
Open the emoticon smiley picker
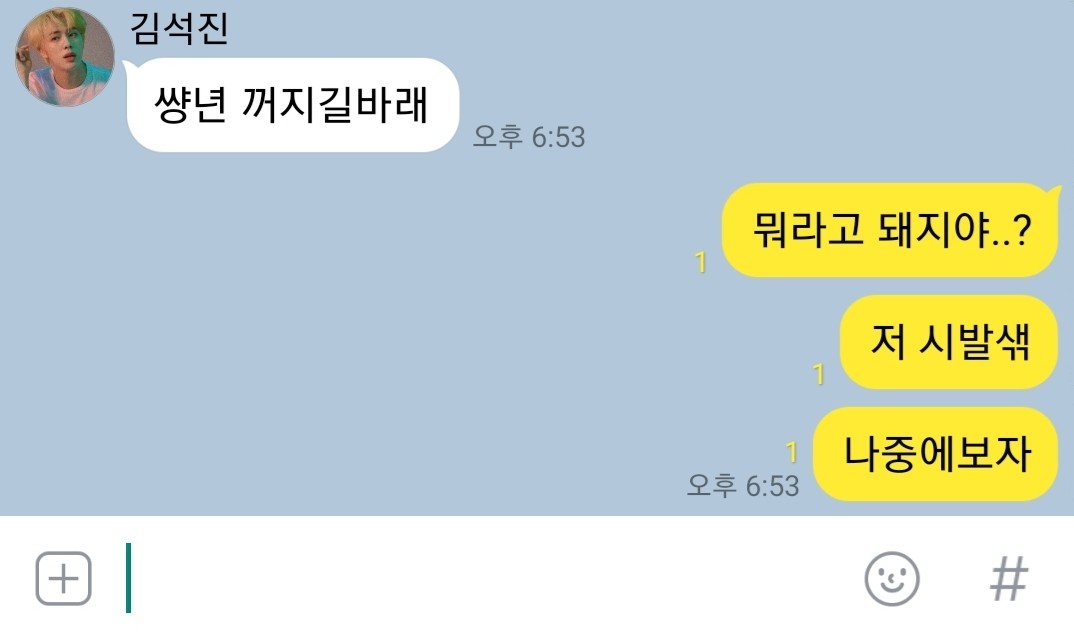892,579
